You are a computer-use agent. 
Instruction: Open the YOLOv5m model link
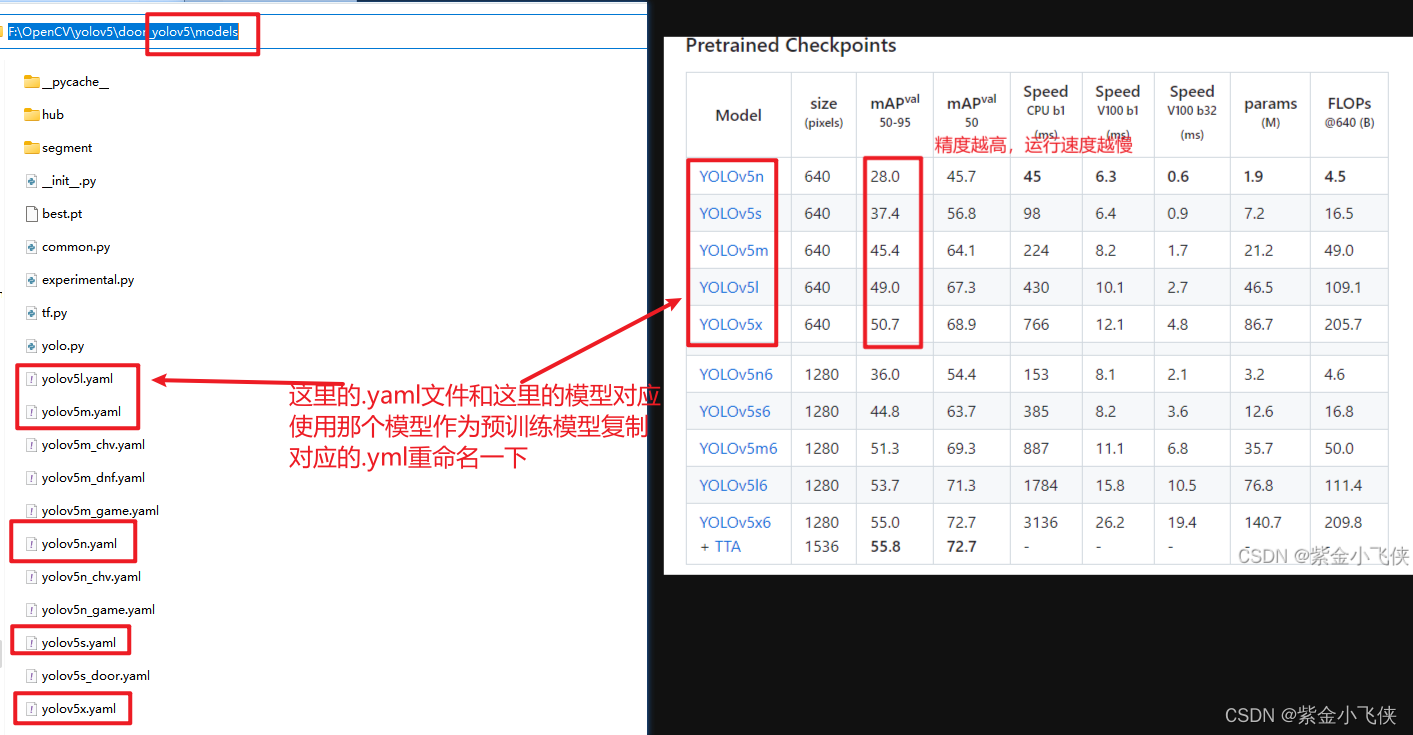733,250
